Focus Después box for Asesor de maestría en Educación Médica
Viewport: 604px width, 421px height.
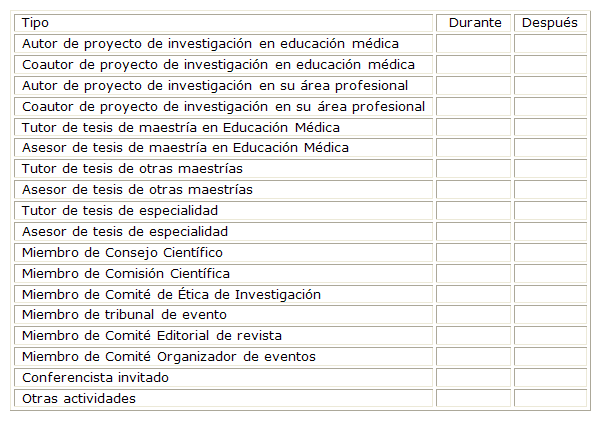550,148
